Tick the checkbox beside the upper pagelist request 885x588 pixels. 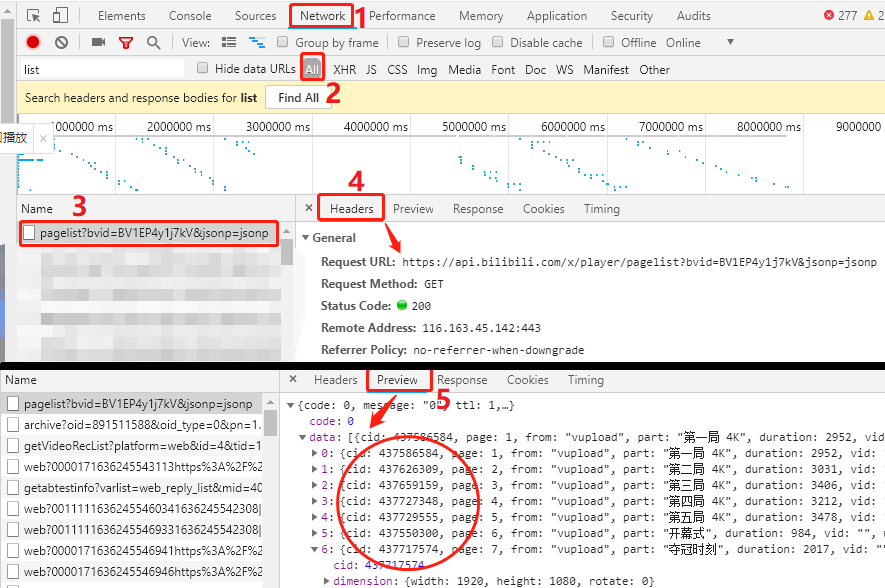click(x=29, y=233)
